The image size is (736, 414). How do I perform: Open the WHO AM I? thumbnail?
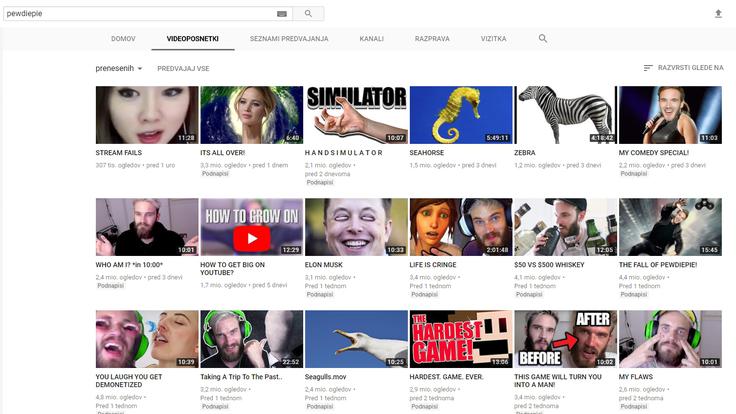click(x=147, y=227)
